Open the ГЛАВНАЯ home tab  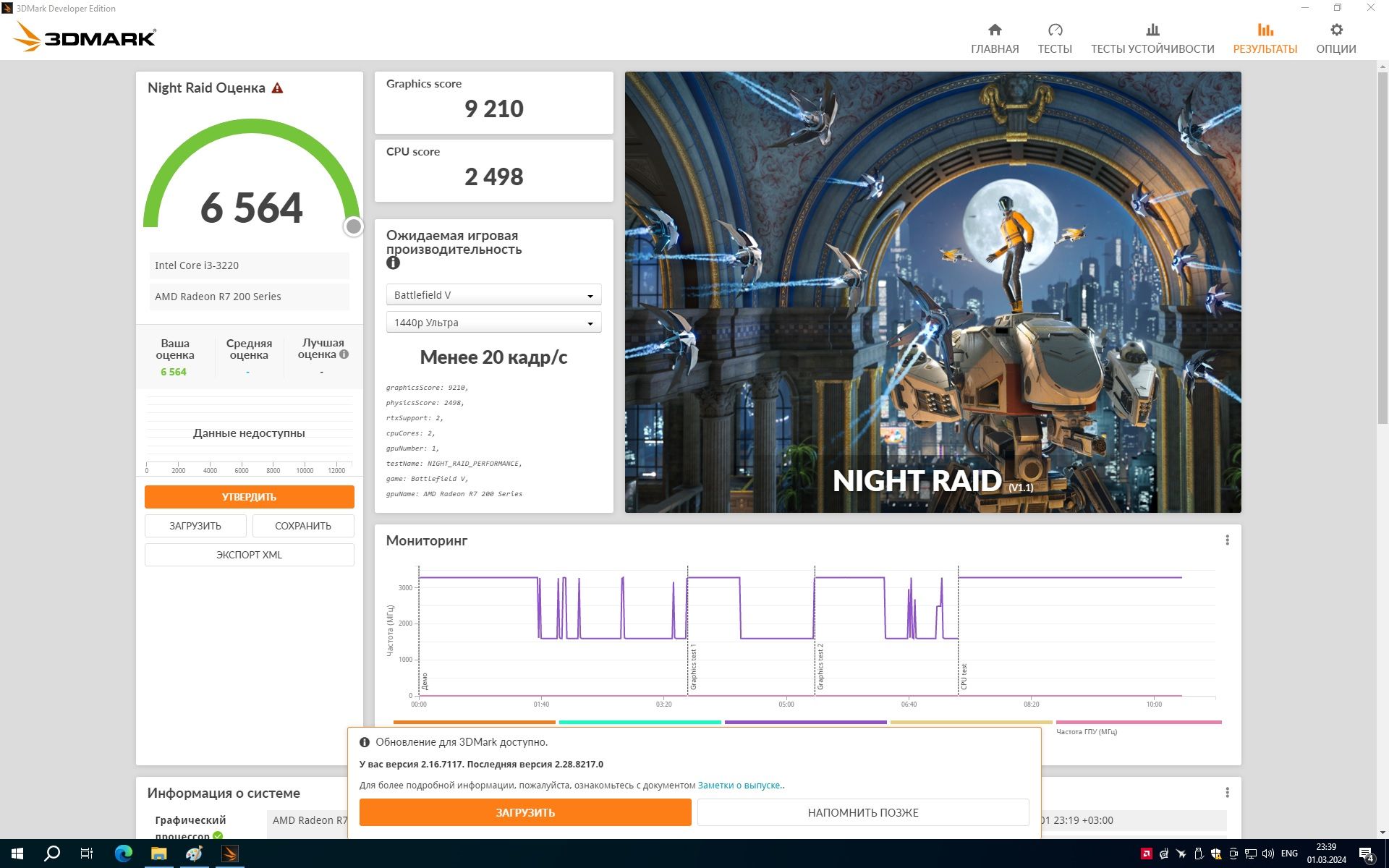(995, 38)
